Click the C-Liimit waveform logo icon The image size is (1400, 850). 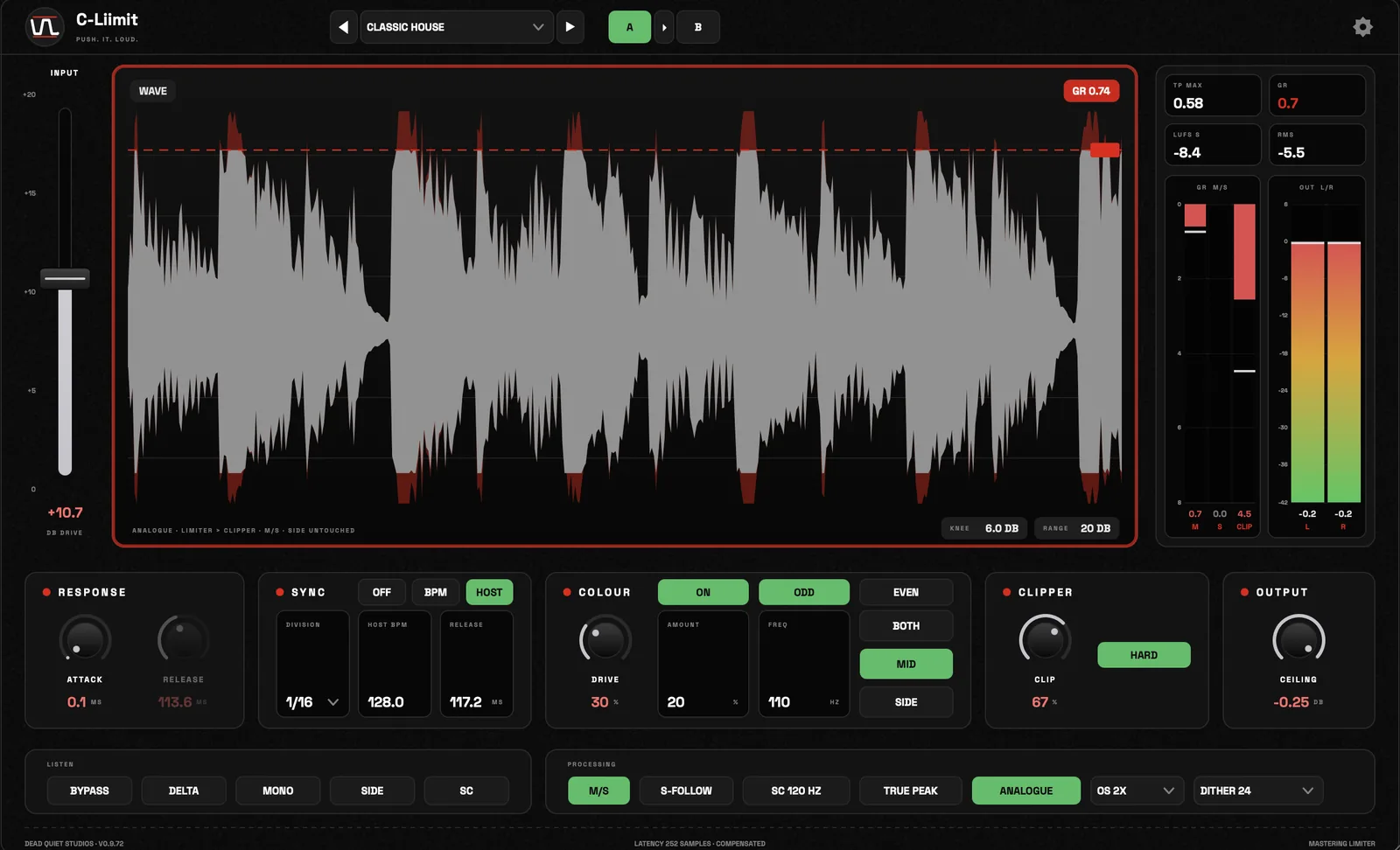(x=45, y=27)
